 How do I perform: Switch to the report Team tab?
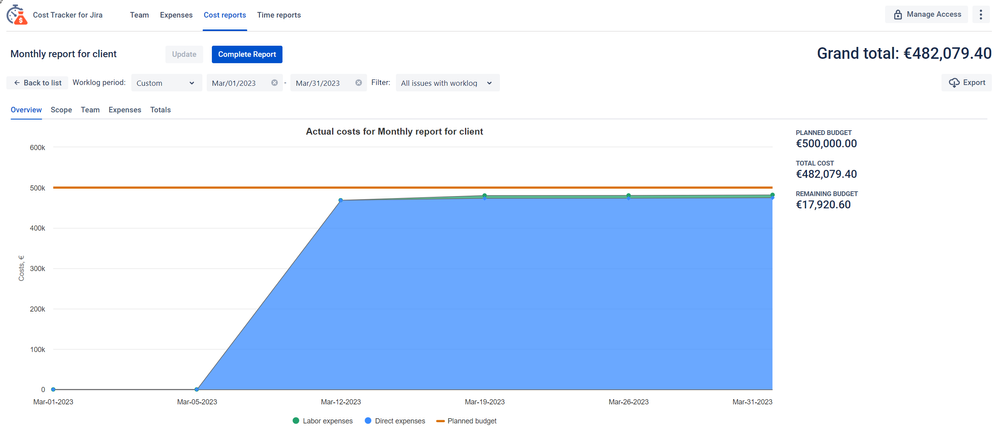coord(90,110)
